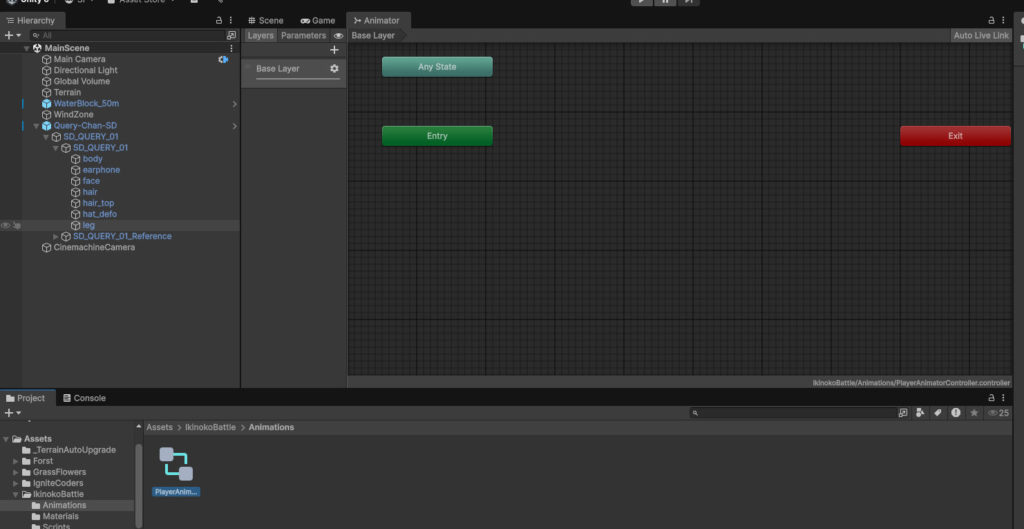Screen dimensions: 1024x529
Task: Click the favorites star icon in Project panel
Action: point(974,412)
